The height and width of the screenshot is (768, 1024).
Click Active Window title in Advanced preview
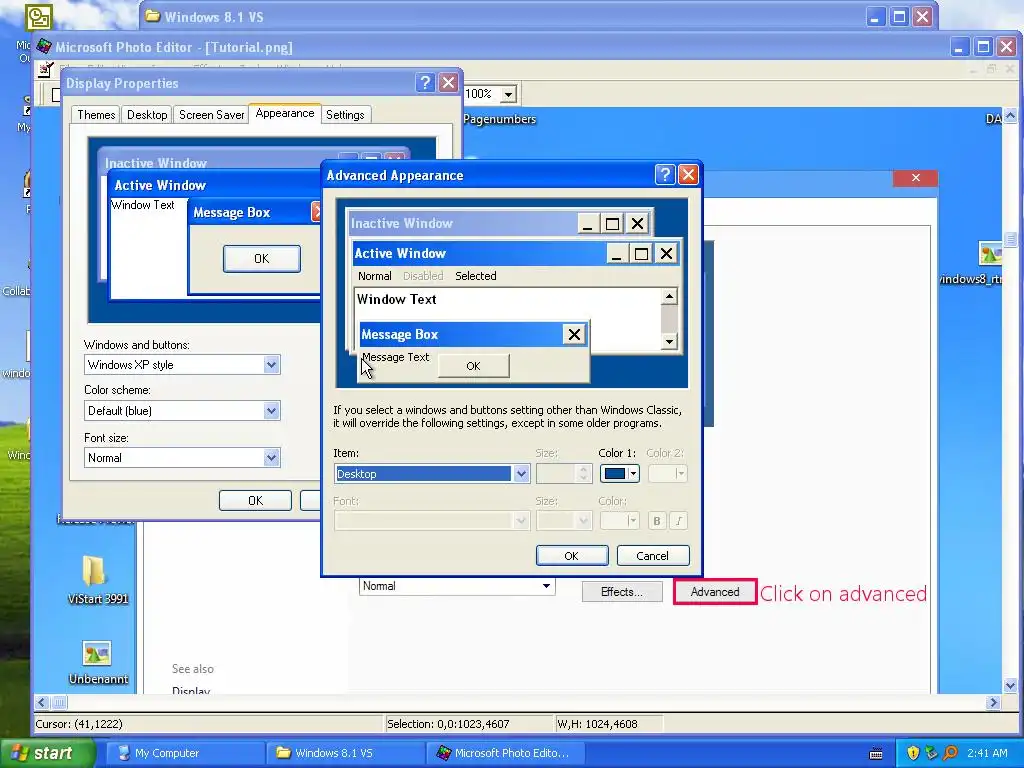400,253
